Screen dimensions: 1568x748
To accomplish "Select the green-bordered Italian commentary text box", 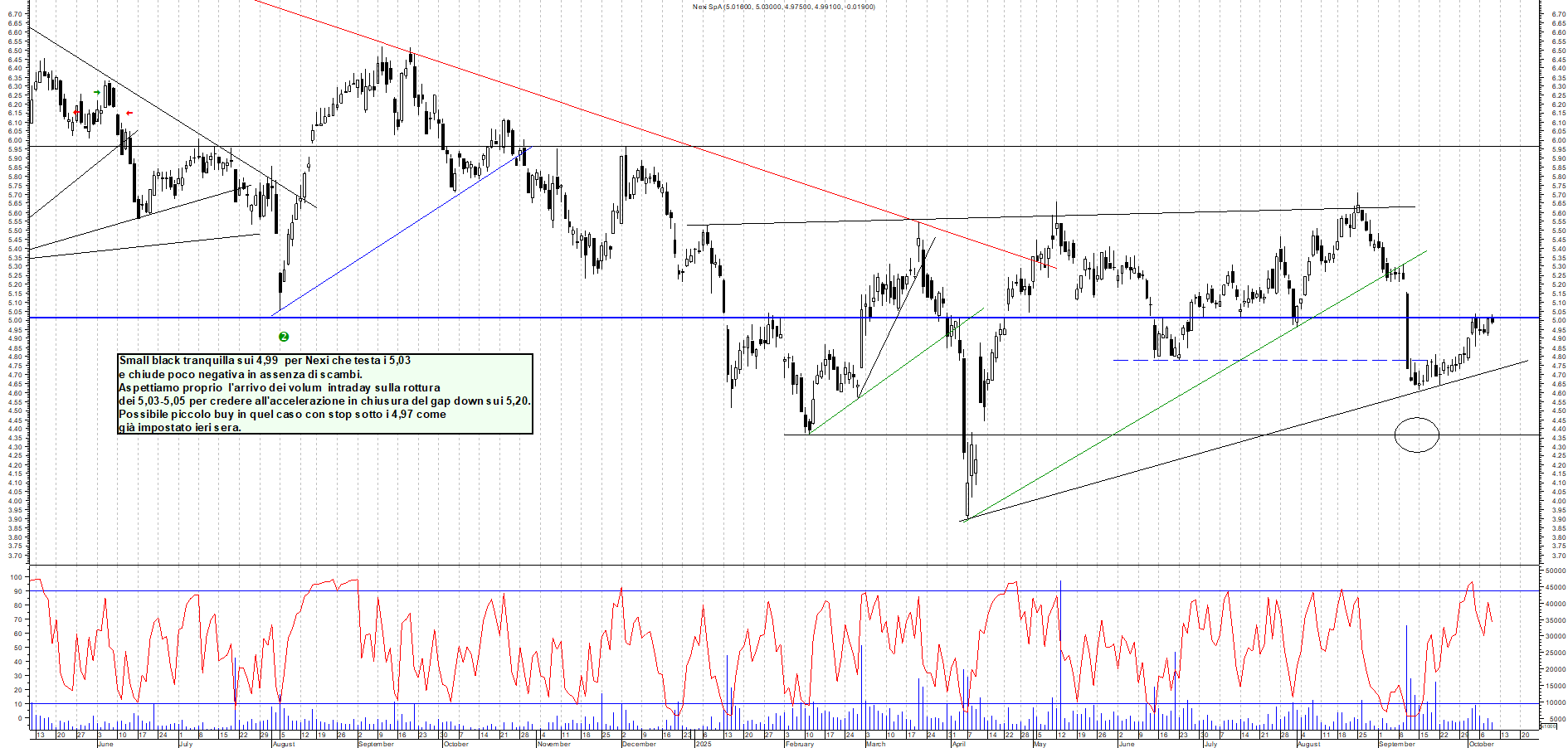I will pyautogui.click(x=325, y=394).
